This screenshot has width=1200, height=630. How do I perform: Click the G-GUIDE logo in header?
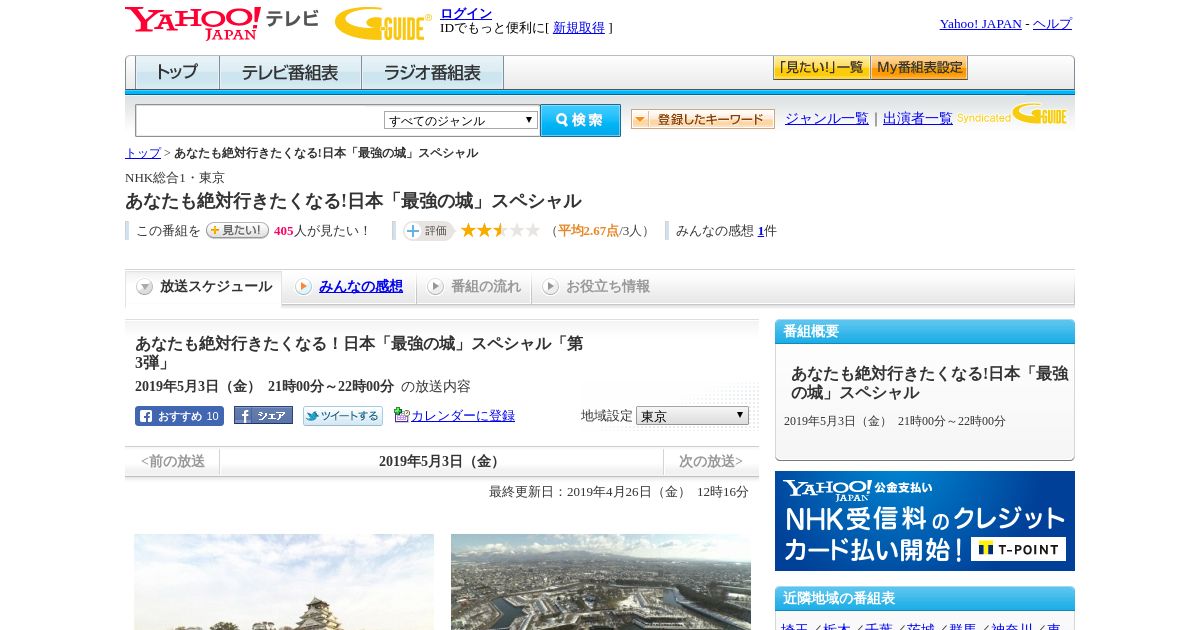click(x=383, y=23)
